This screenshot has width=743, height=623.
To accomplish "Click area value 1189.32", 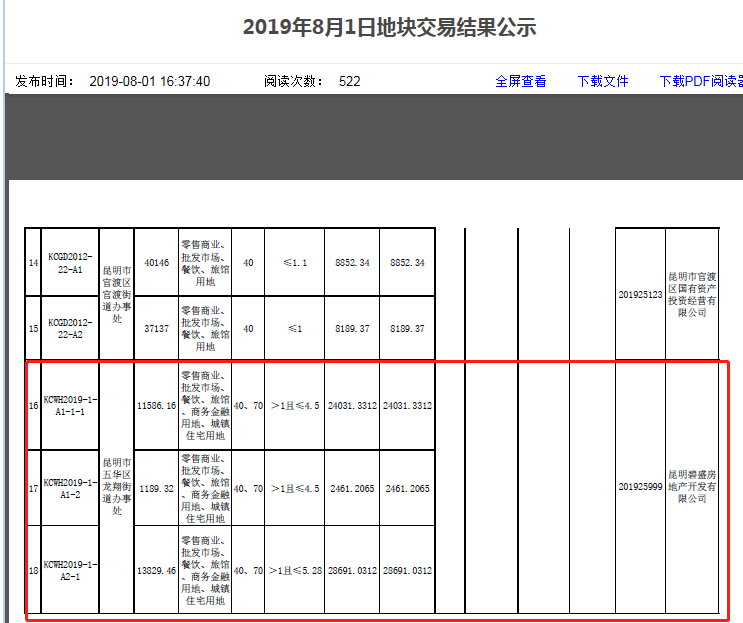I will point(156,488).
